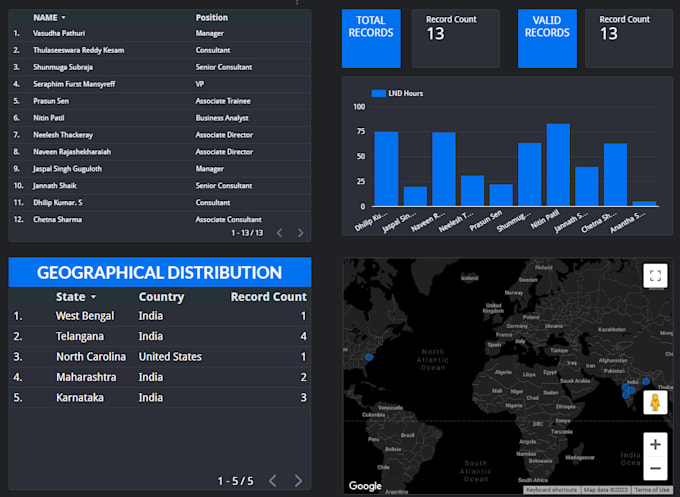Click the United States country cell
This screenshot has width=680, height=497.
170,357
